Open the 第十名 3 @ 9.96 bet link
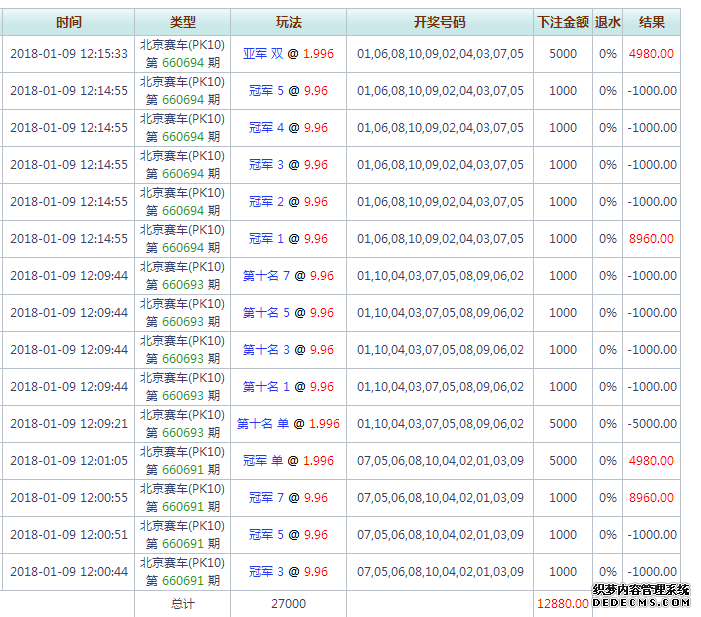 (288, 350)
